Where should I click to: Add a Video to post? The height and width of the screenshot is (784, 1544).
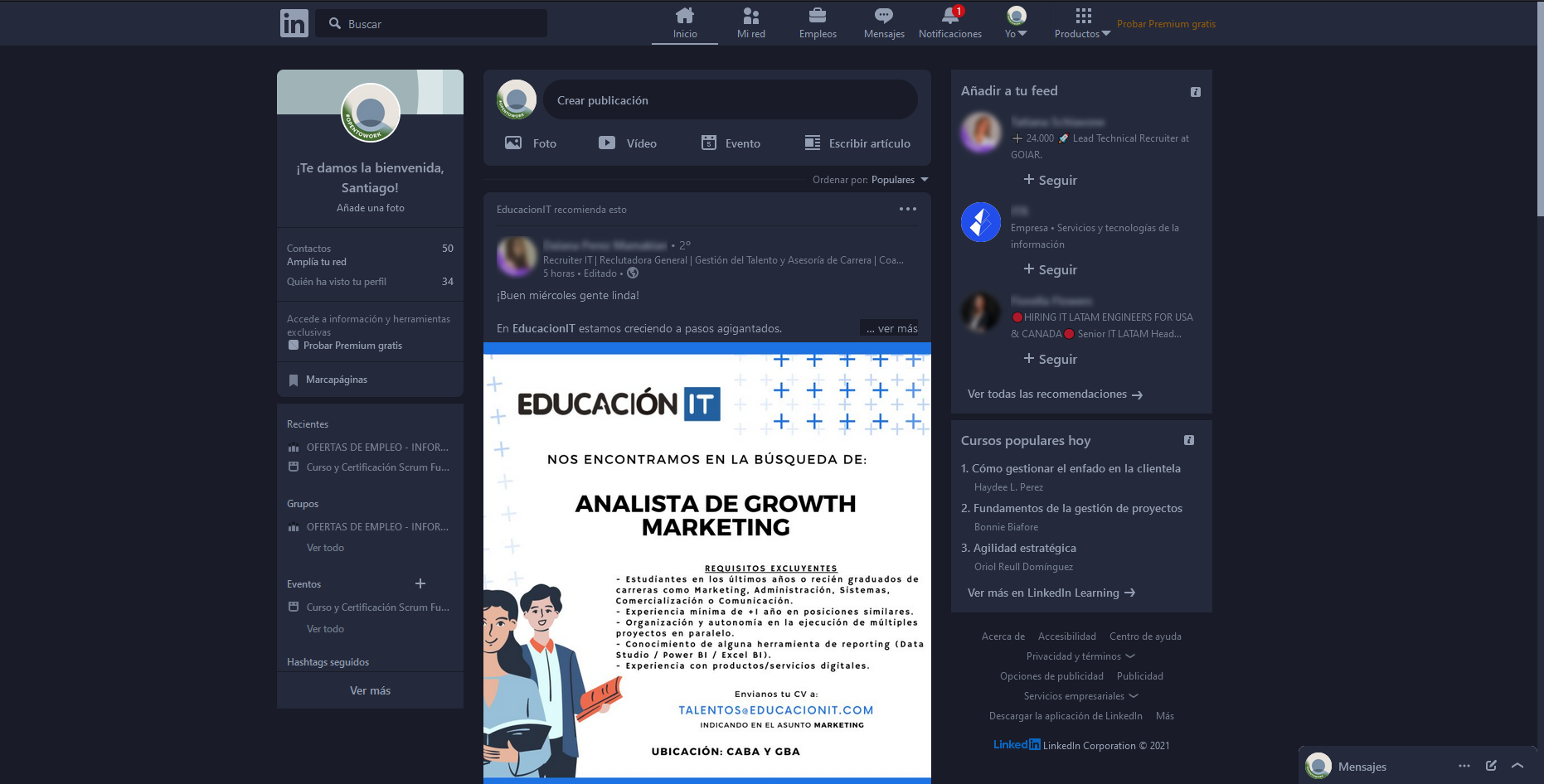tap(628, 143)
